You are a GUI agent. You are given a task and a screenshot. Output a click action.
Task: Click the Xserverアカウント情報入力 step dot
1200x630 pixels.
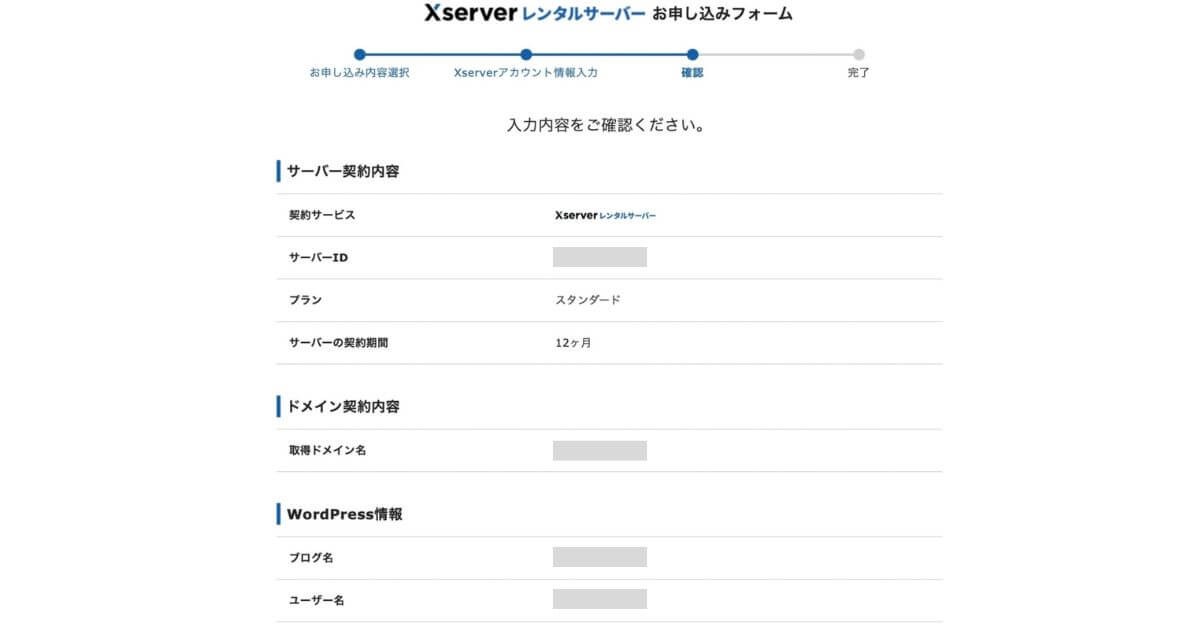[526, 55]
